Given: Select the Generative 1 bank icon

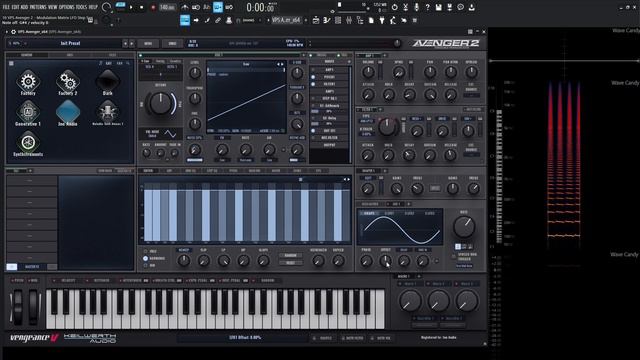Looking at the screenshot, I should [x=28, y=113].
